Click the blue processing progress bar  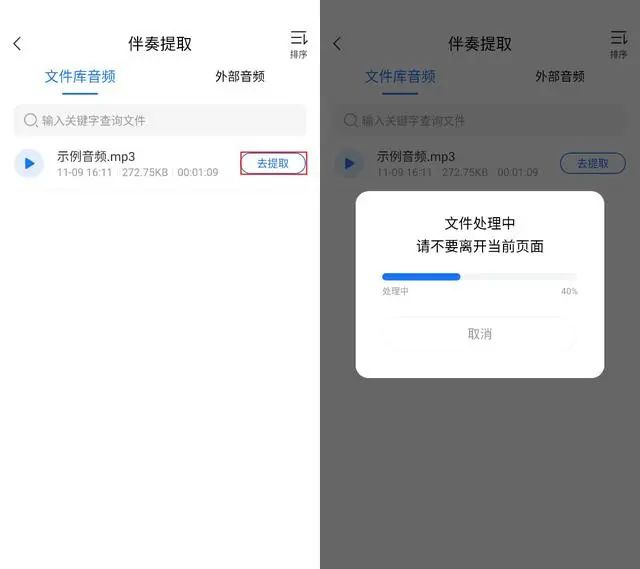pos(421,277)
